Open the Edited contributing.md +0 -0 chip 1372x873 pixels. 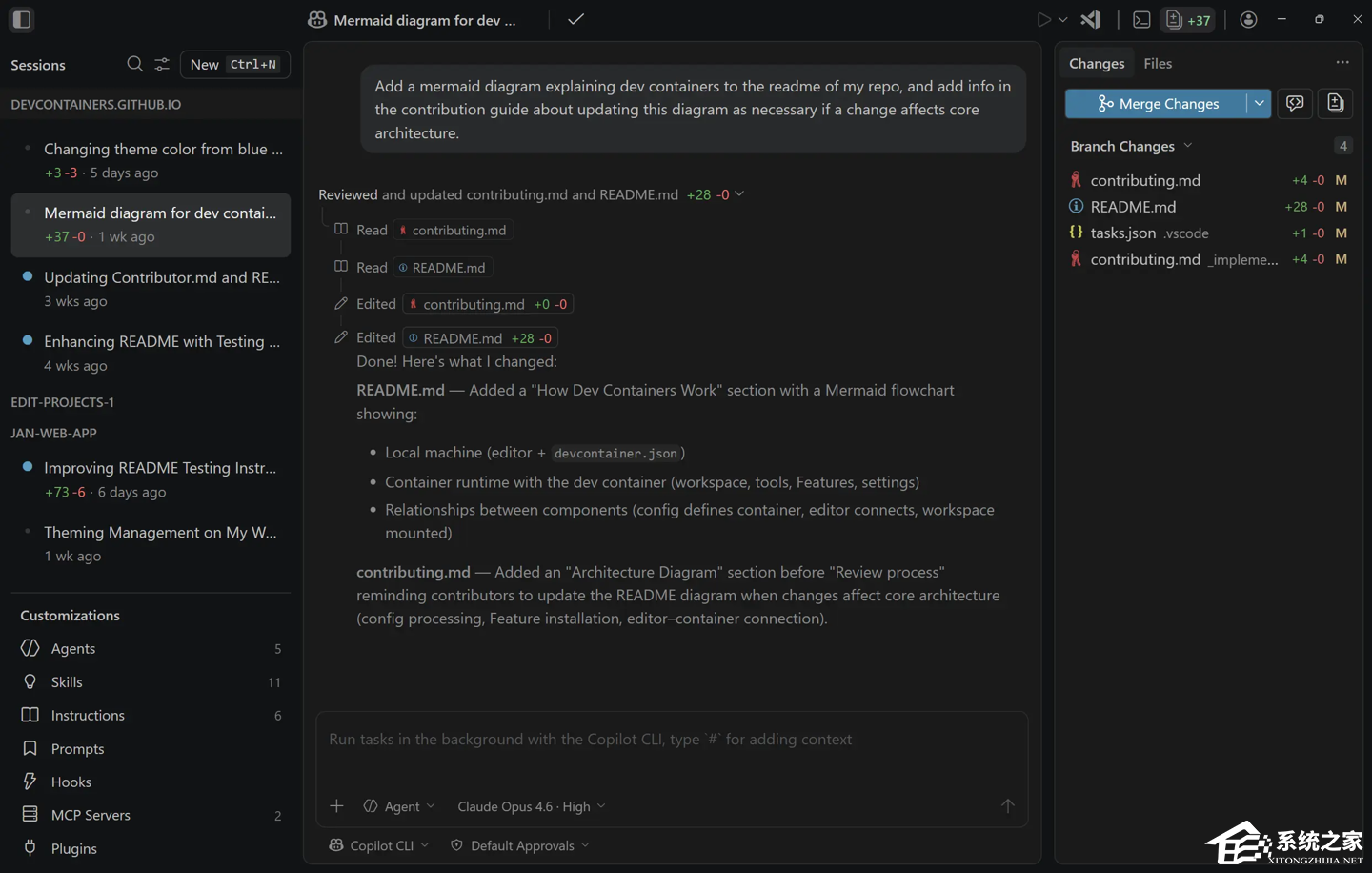pos(488,304)
